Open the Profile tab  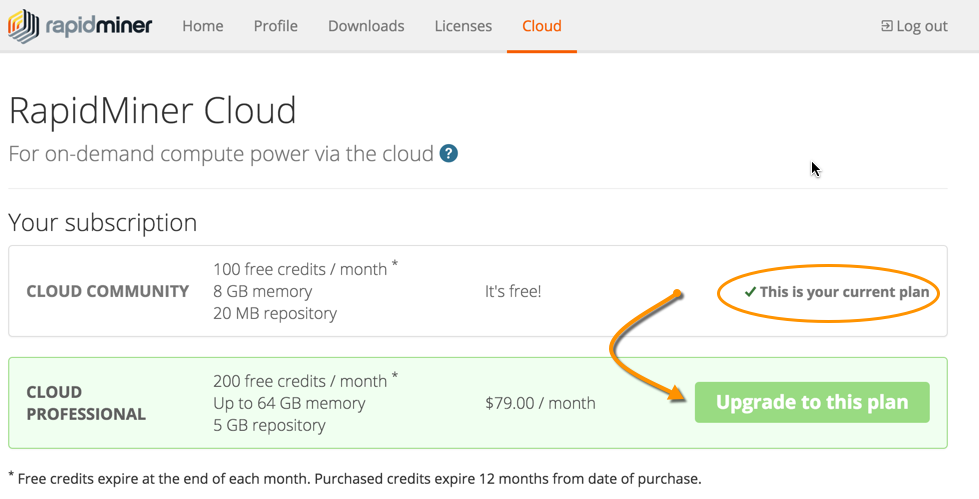coord(276,26)
